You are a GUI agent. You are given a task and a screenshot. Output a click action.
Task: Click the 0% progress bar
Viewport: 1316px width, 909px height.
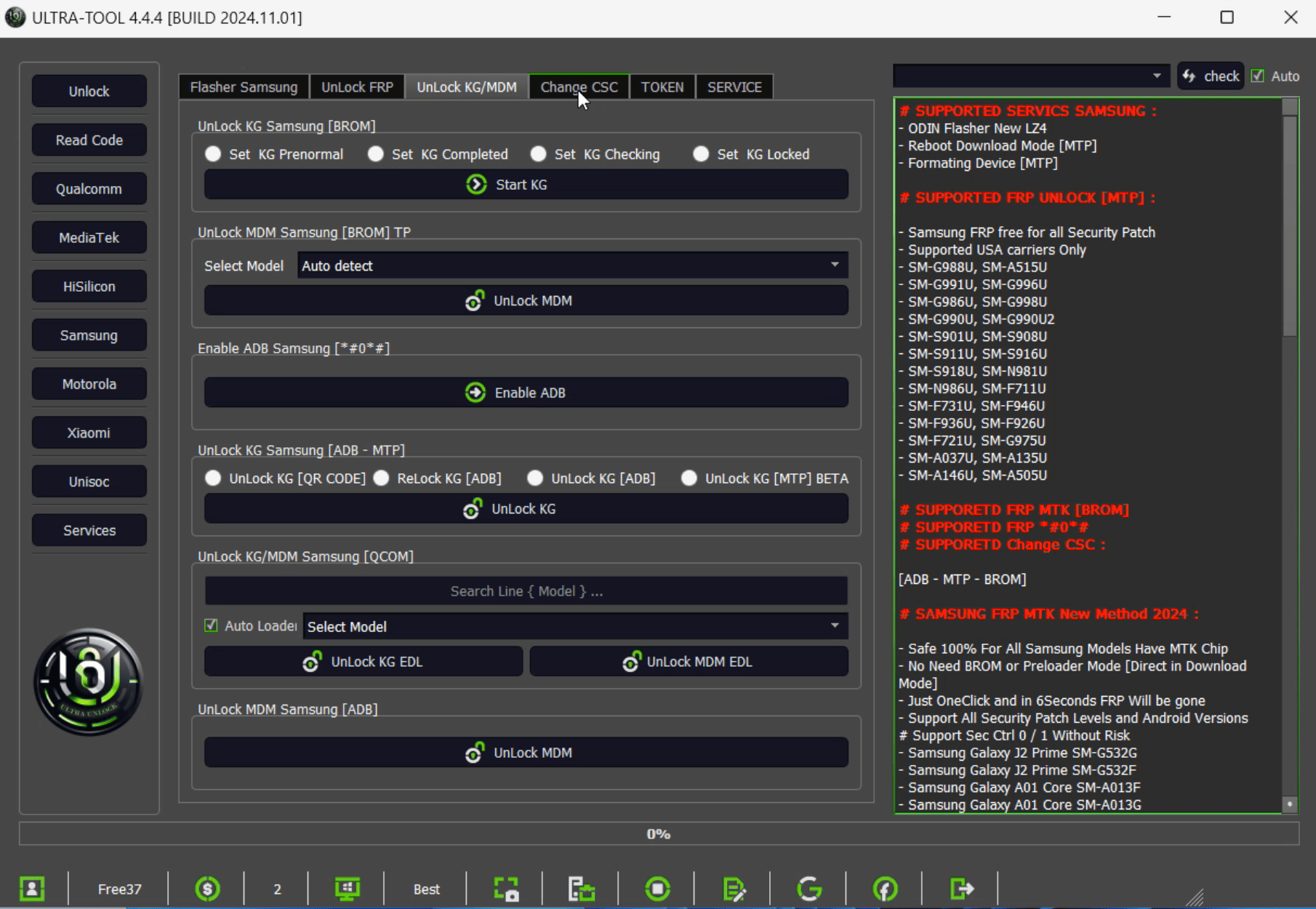point(659,833)
